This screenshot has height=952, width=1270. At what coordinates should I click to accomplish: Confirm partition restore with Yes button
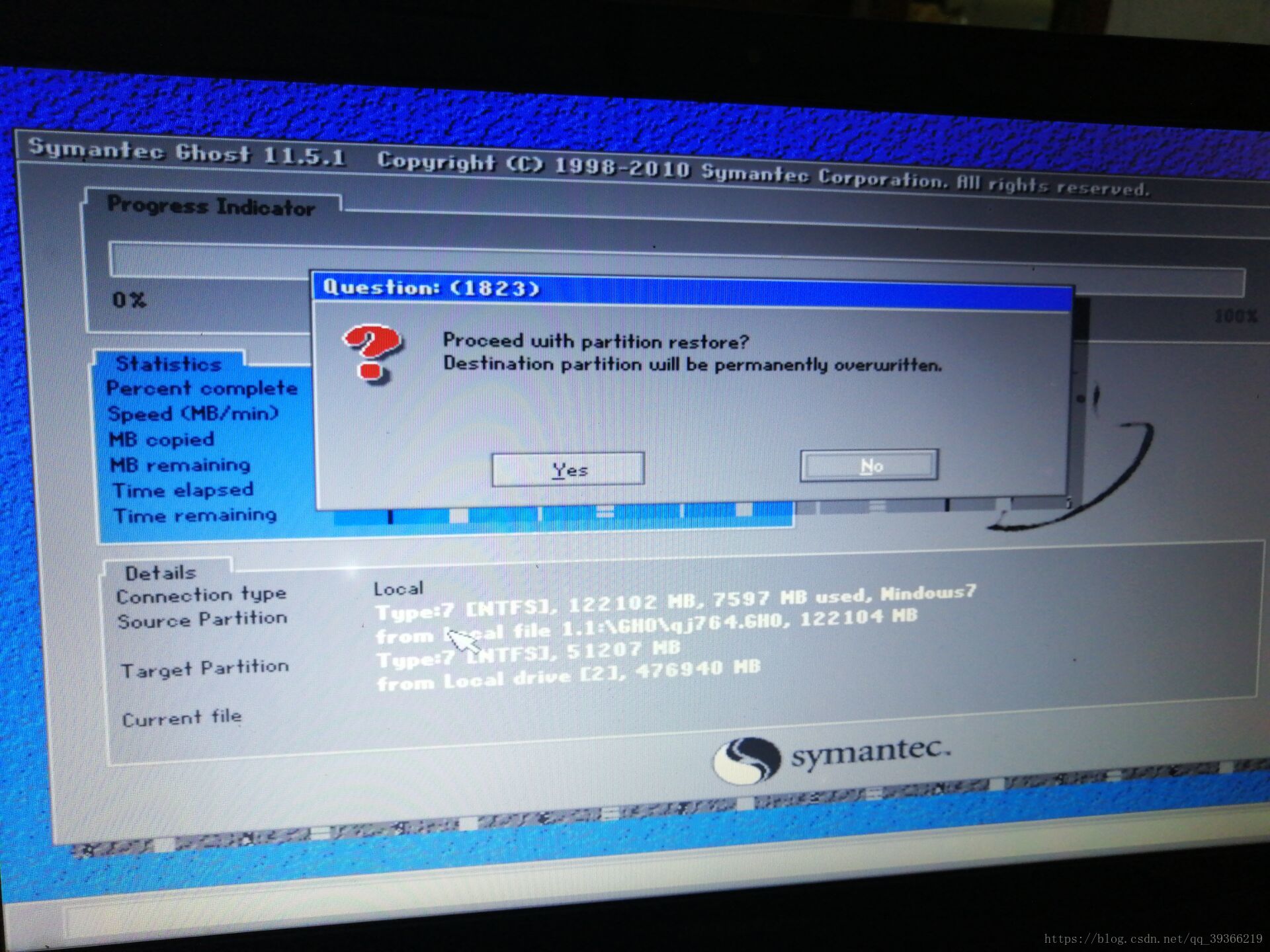[x=568, y=469]
